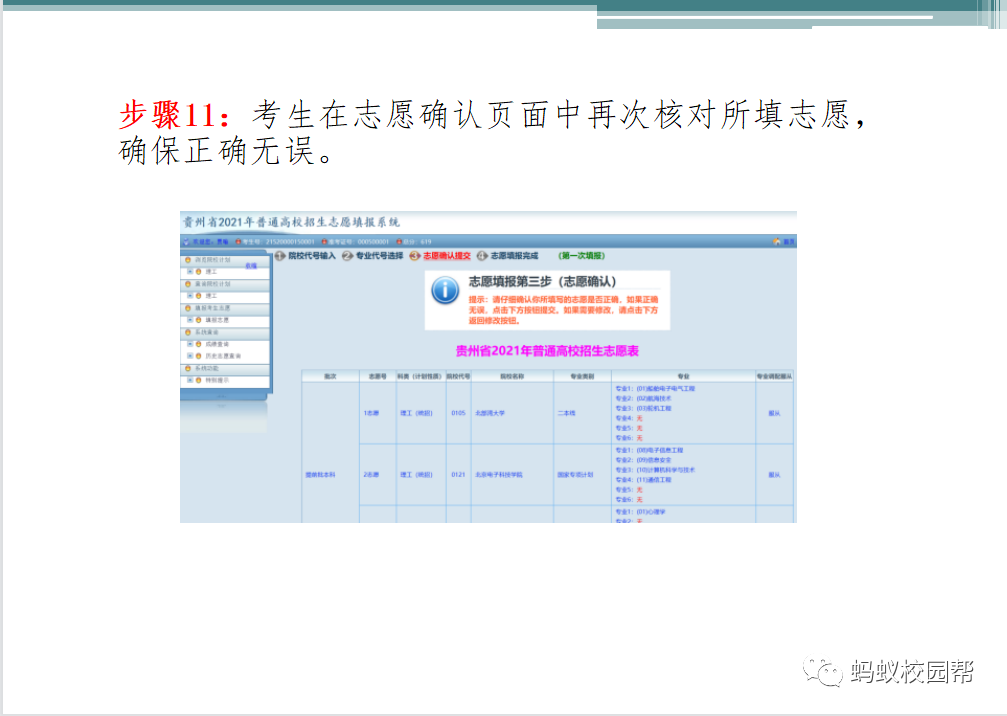Select the 志愿确认提交 step
1007x716 pixels.
point(446,256)
